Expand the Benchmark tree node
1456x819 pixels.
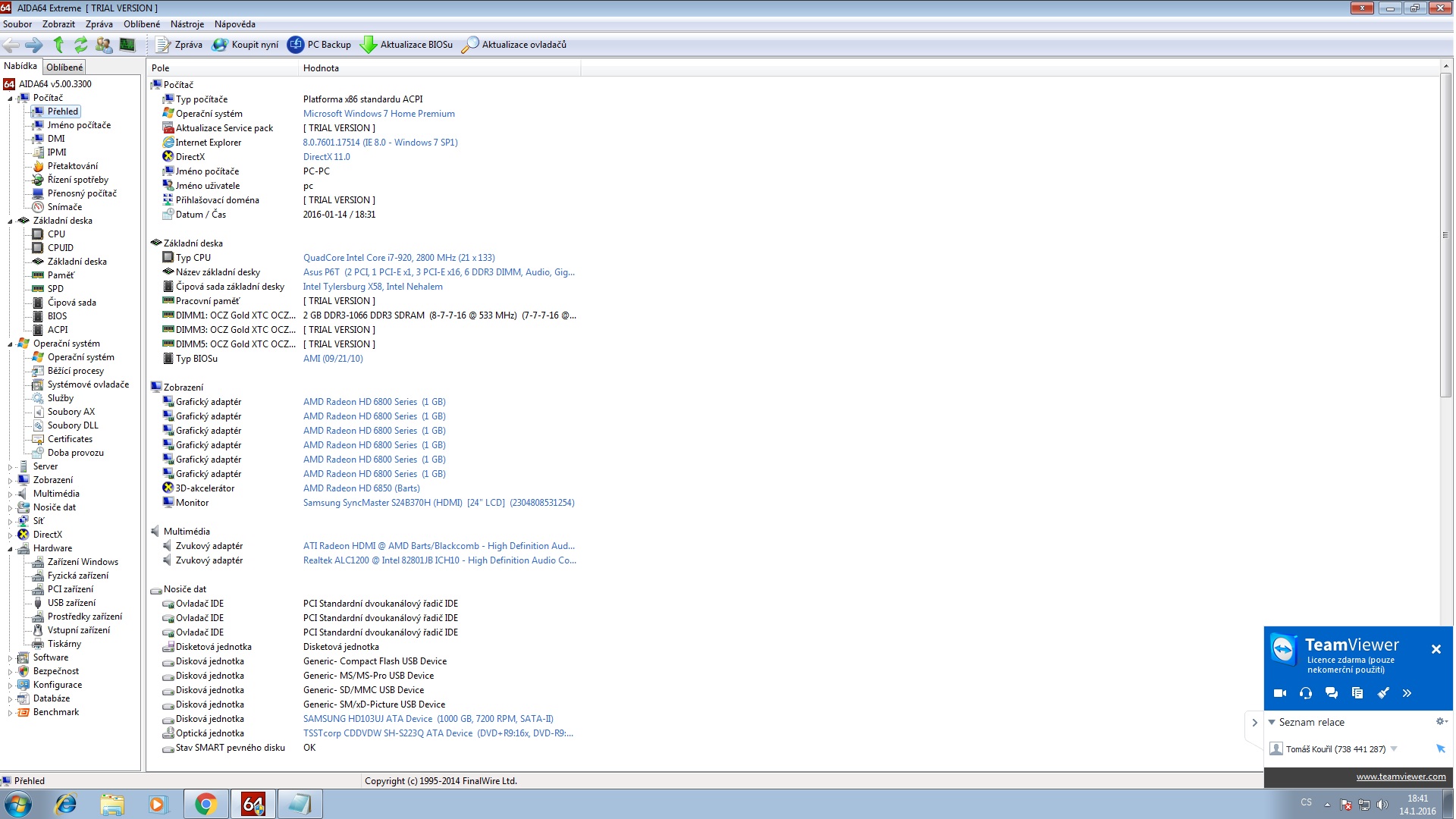(x=11, y=713)
